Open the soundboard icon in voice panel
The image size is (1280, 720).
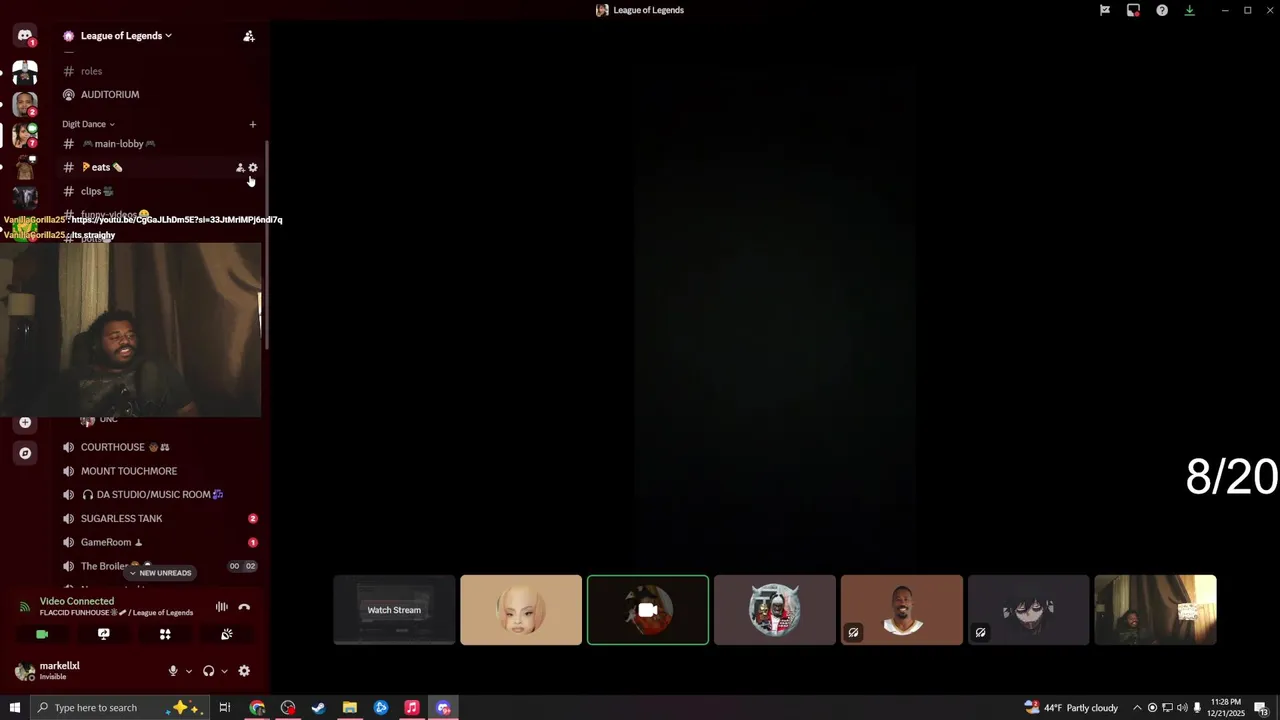(x=227, y=634)
